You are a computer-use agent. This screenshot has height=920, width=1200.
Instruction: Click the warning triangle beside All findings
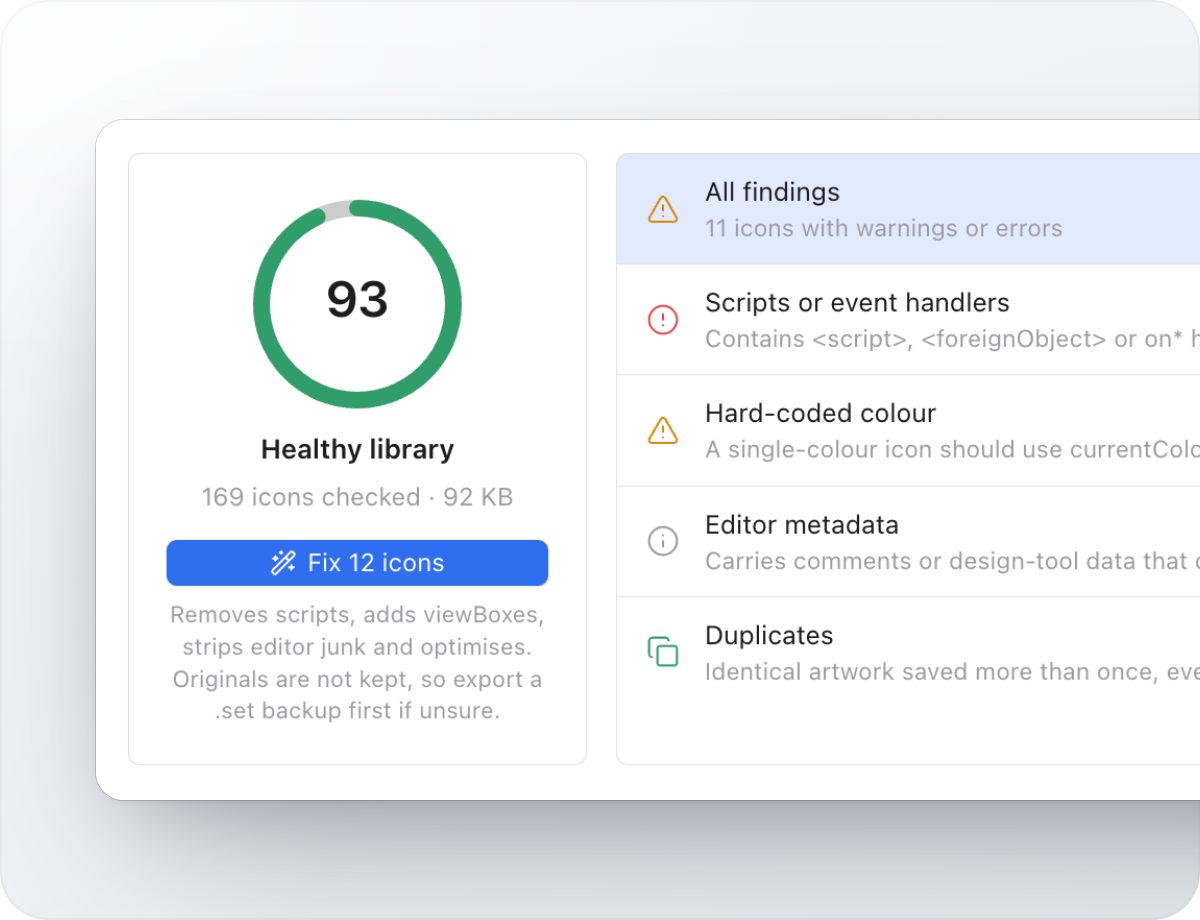pos(662,209)
